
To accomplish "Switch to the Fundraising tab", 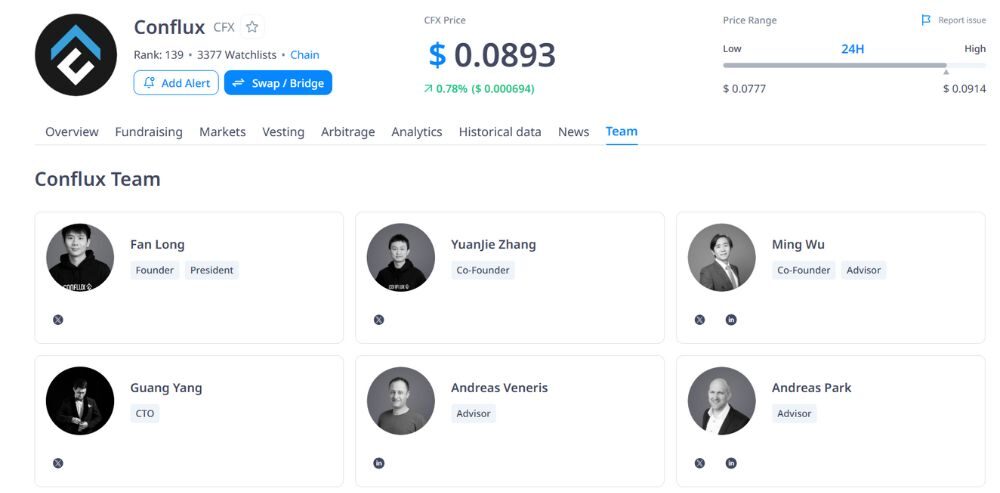I will tap(149, 132).
